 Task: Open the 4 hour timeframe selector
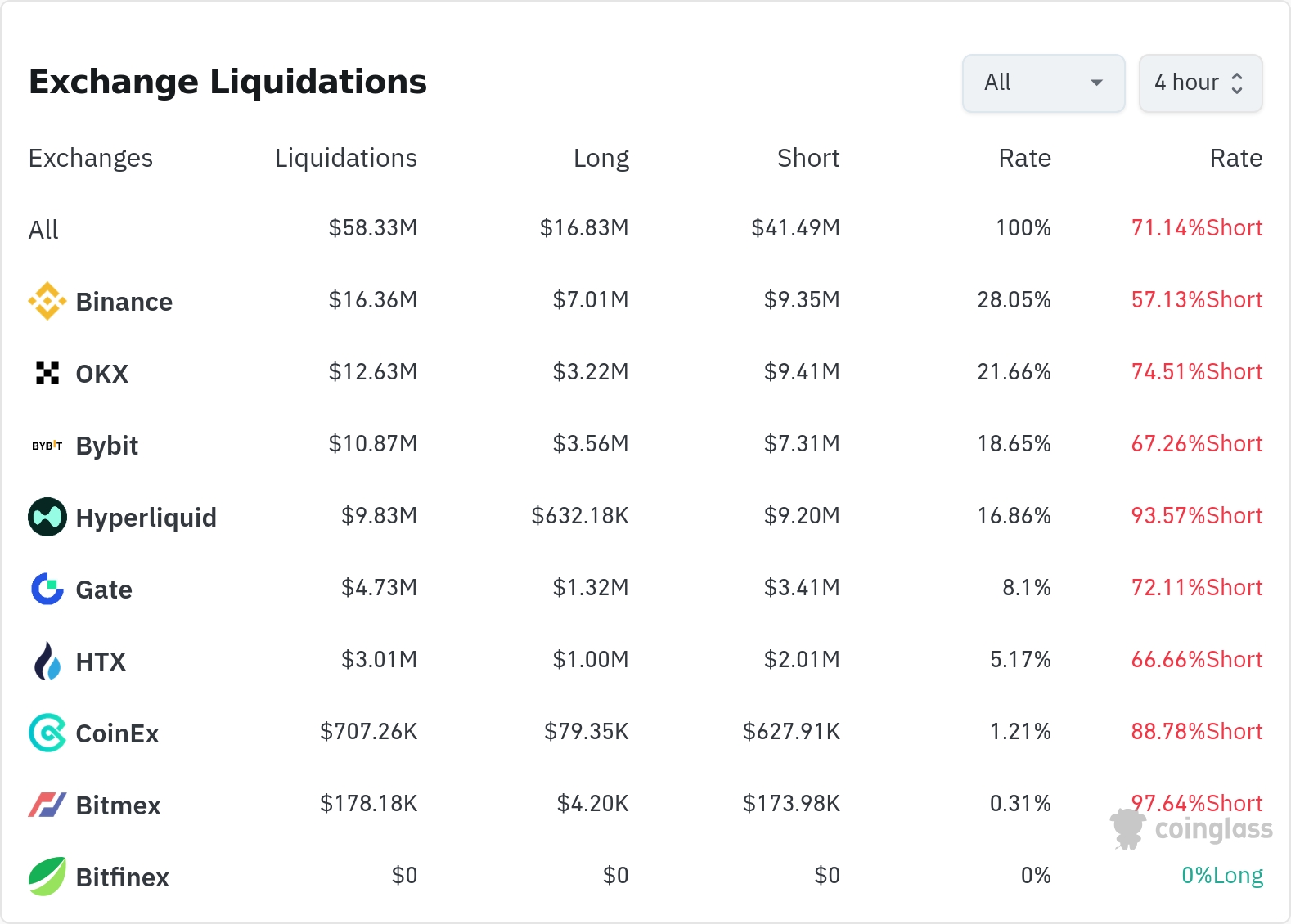pyautogui.click(x=1187, y=83)
